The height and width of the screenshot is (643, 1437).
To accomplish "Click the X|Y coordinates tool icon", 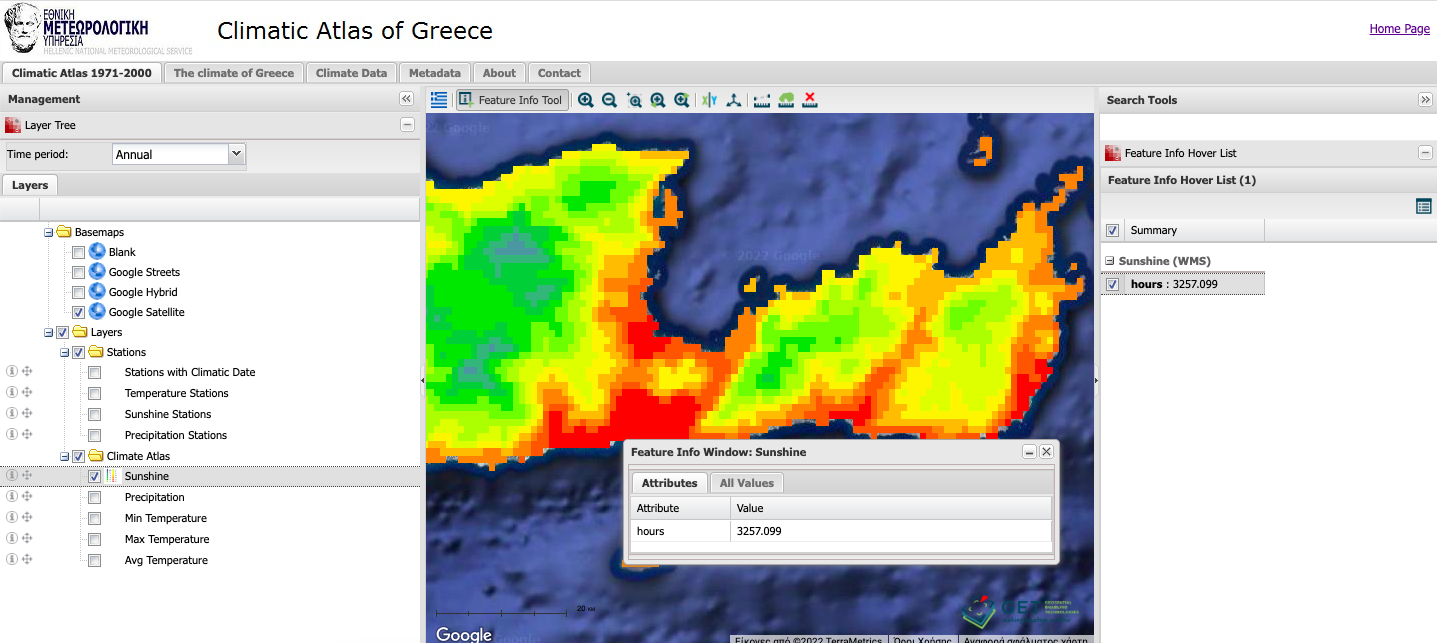I will pos(710,100).
